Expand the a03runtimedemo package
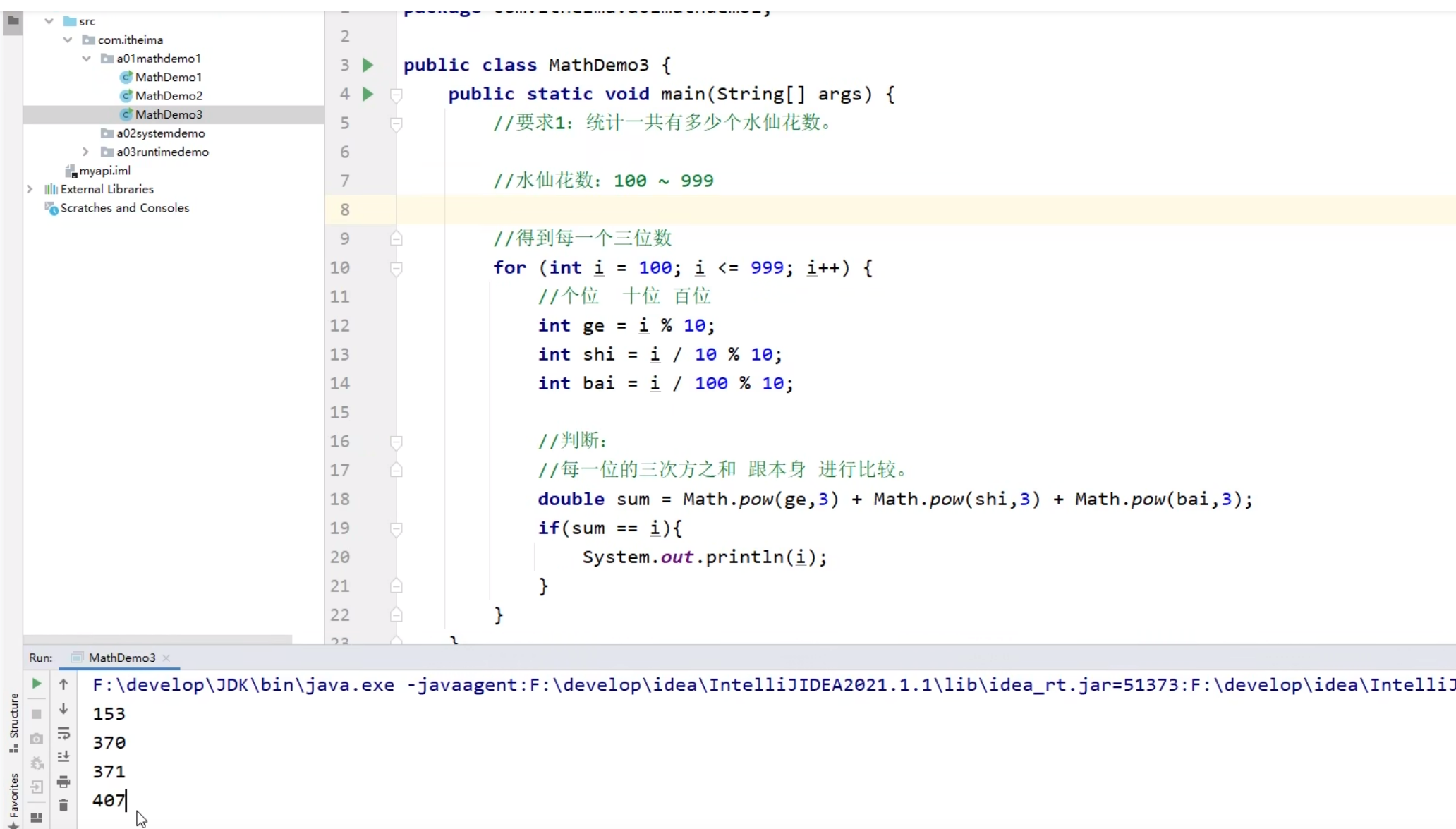This screenshot has width=1456, height=829. point(85,151)
